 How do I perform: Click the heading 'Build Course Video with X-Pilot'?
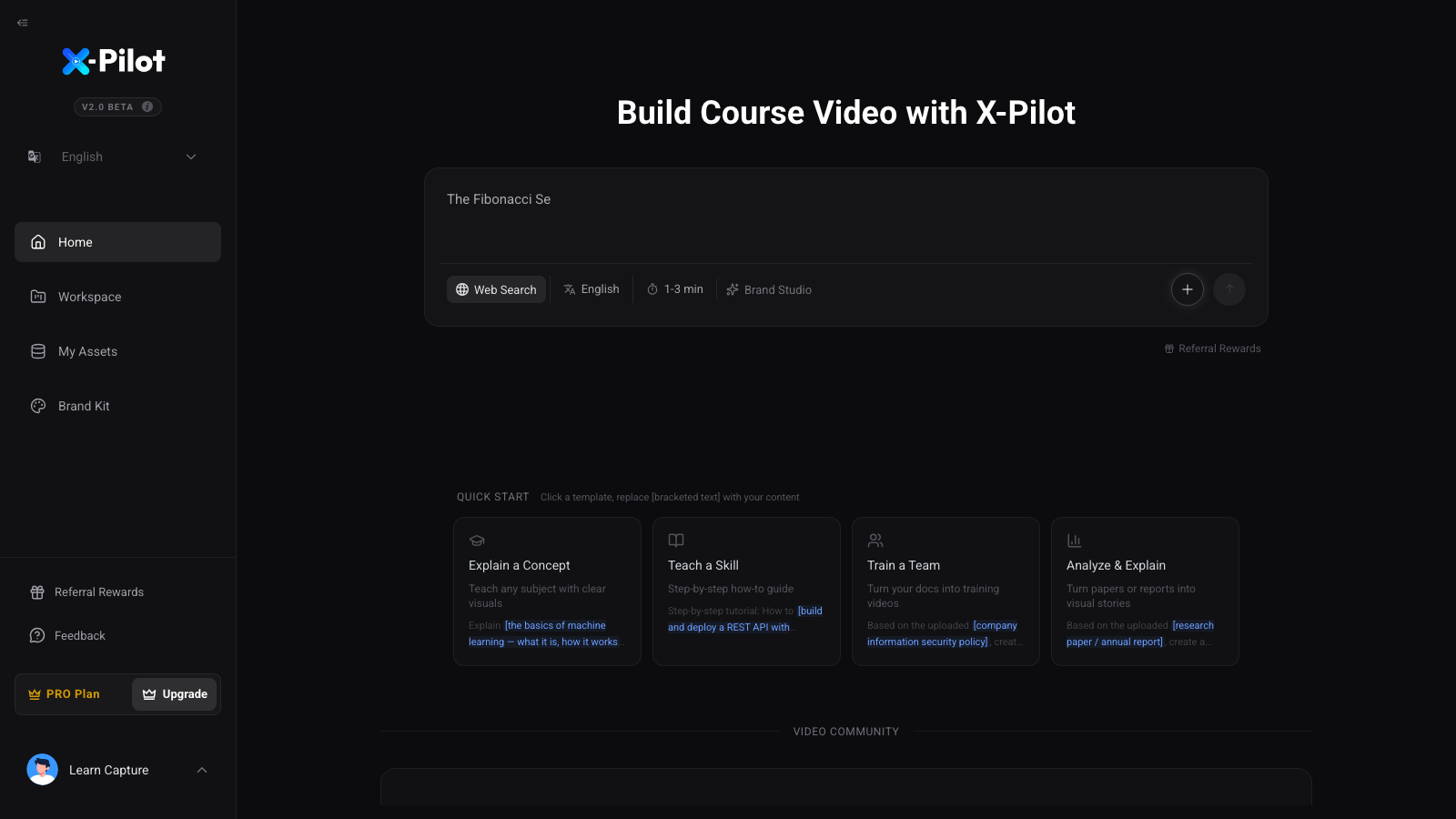click(846, 113)
